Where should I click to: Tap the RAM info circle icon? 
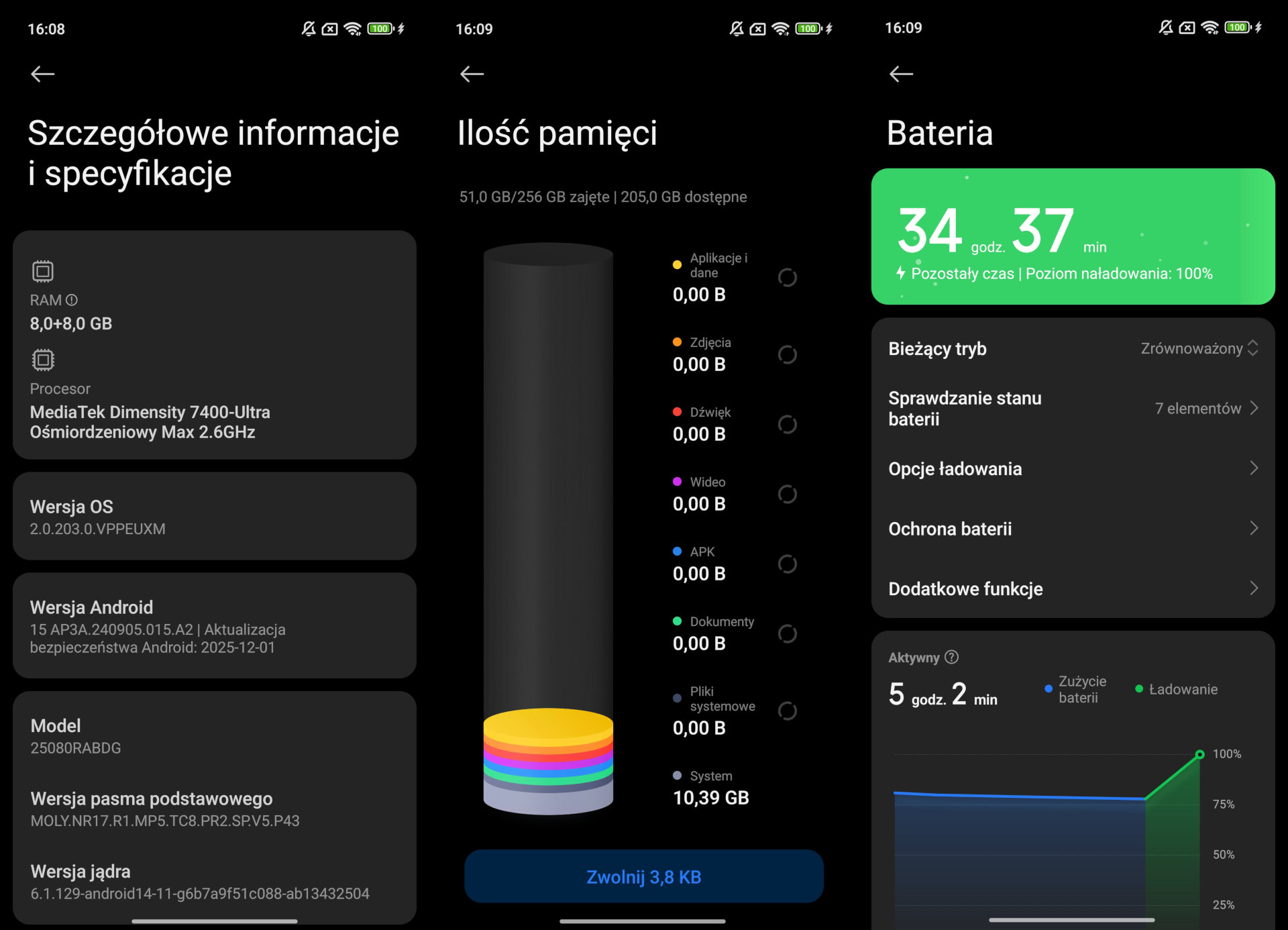tap(72, 300)
